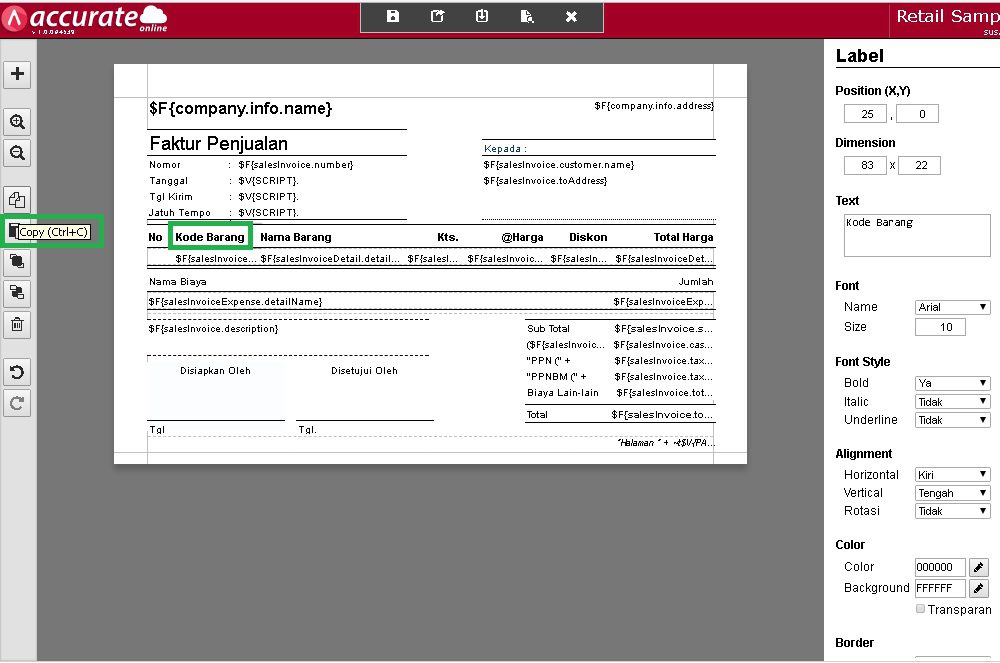Open the document preview icon
The height and width of the screenshot is (663, 1000).
tap(527, 16)
